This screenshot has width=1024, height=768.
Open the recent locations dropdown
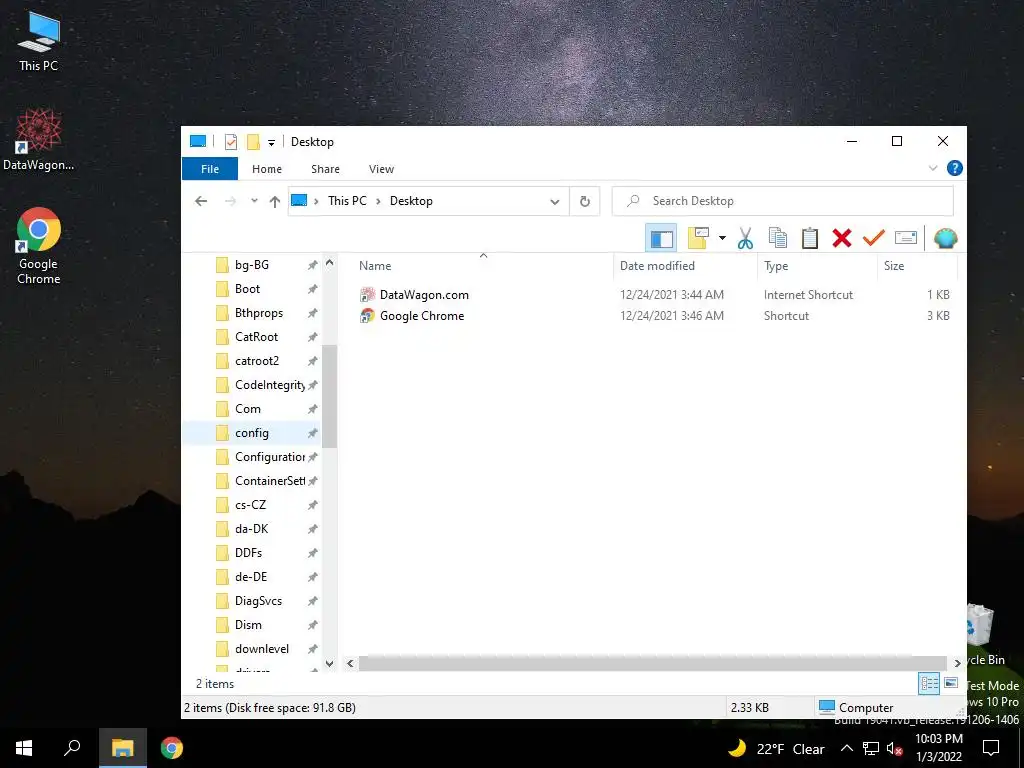coord(254,201)
